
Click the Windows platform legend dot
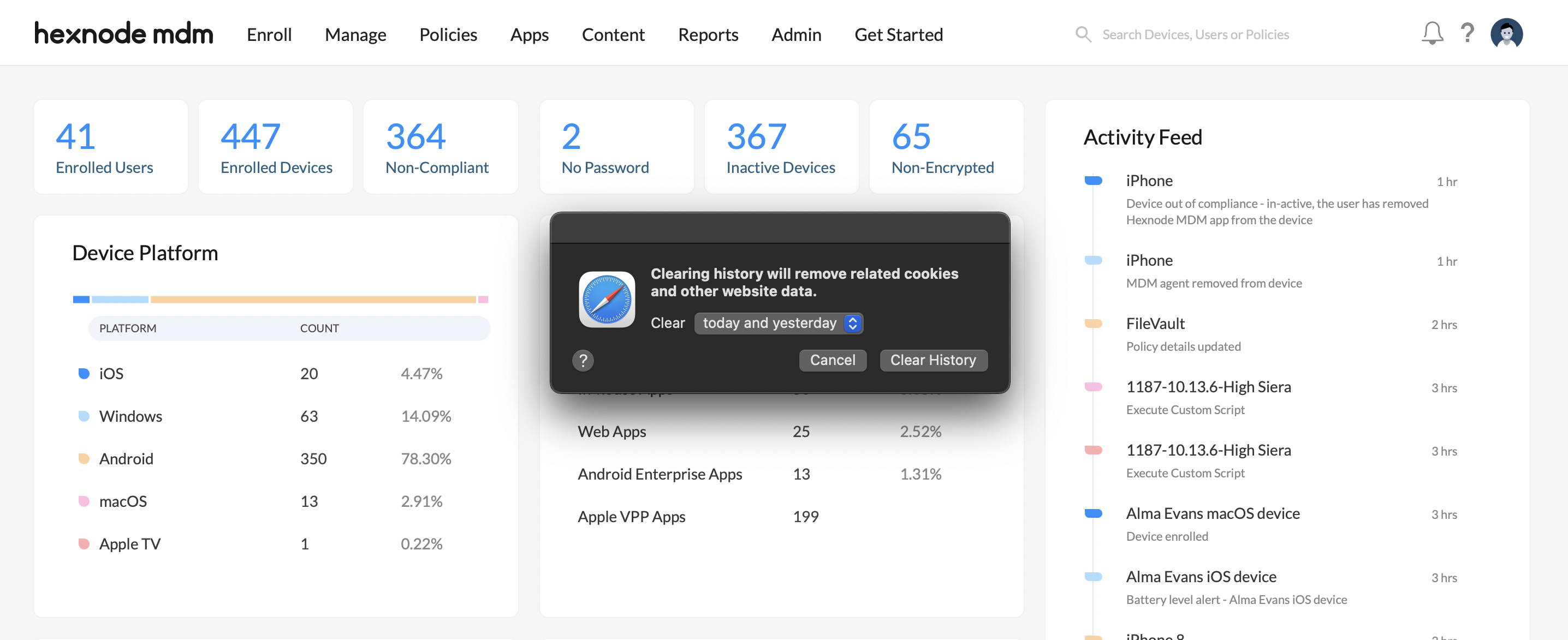point(84,416)
